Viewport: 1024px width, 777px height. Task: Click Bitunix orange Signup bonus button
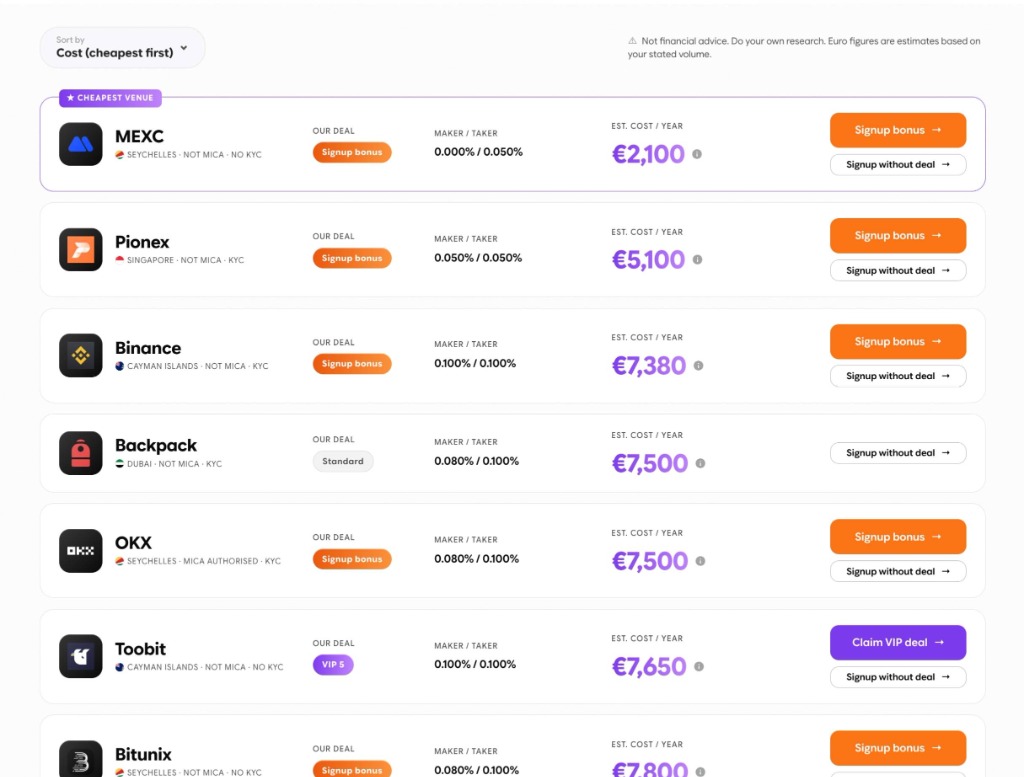pos(898,748)
